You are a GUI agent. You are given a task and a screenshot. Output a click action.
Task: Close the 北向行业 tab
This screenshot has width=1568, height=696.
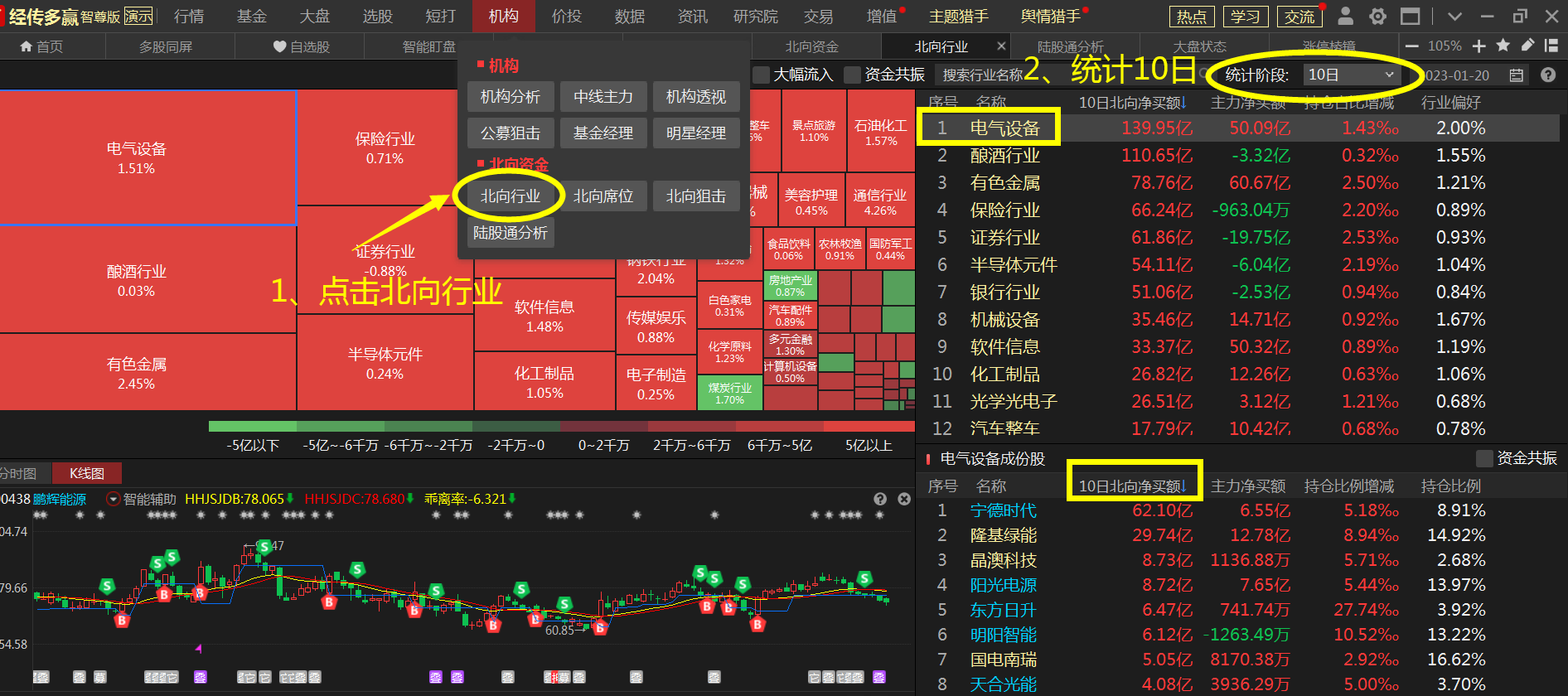(x=1001, y=46)
